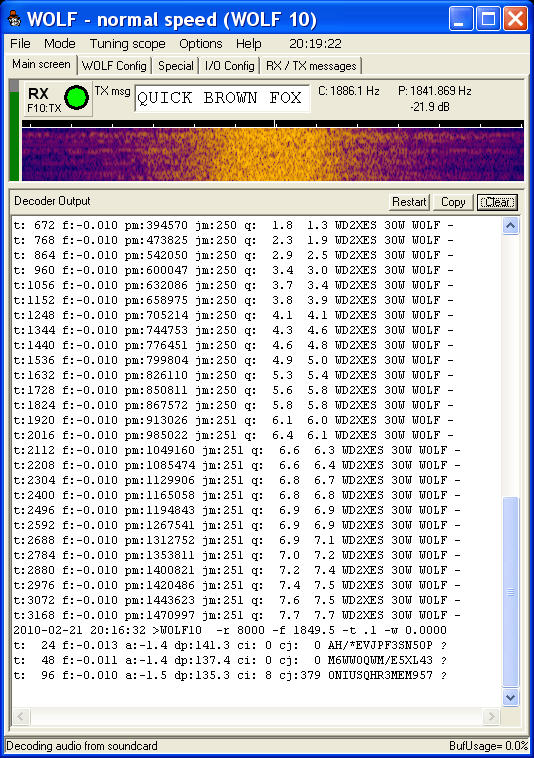The image size is (534, 758).
Task: Clear the decoder output
Action: (x=497, y=202)
